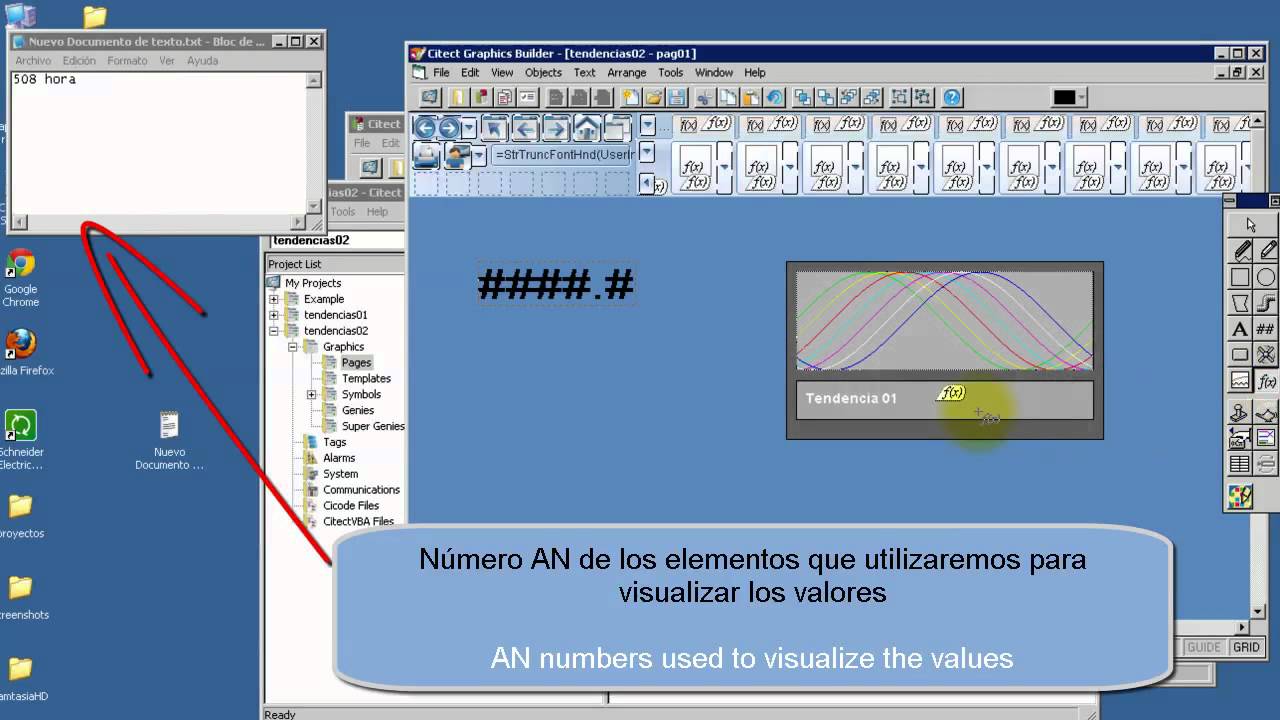Click the Undo toolbar icon
The image size is (1280, 720).
click(x=773, y=97)
